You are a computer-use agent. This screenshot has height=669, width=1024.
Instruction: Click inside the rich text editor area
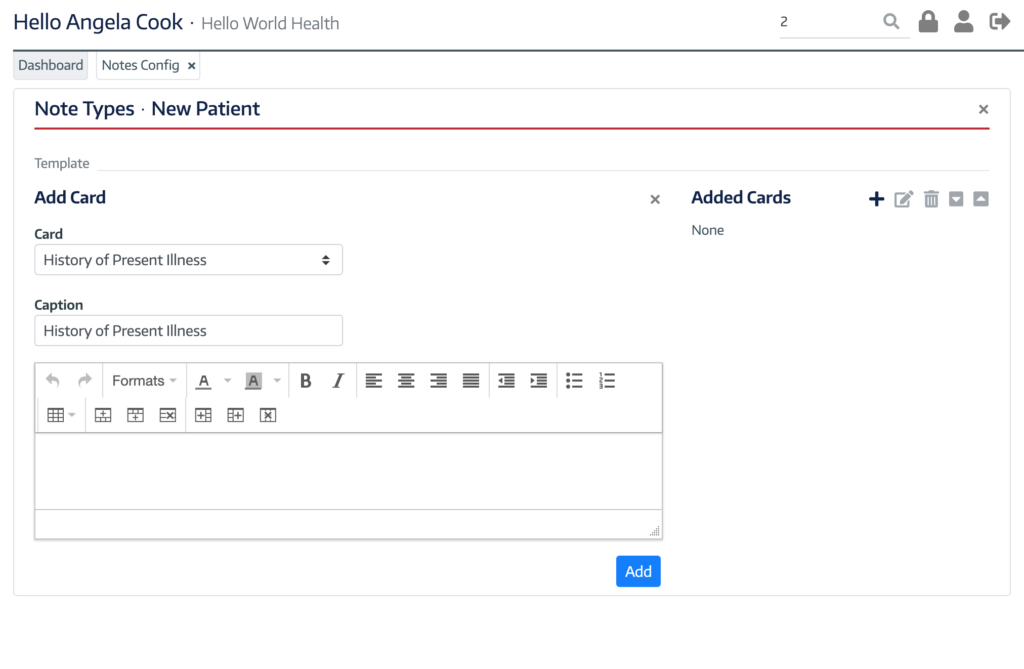[x=348, y=471]
